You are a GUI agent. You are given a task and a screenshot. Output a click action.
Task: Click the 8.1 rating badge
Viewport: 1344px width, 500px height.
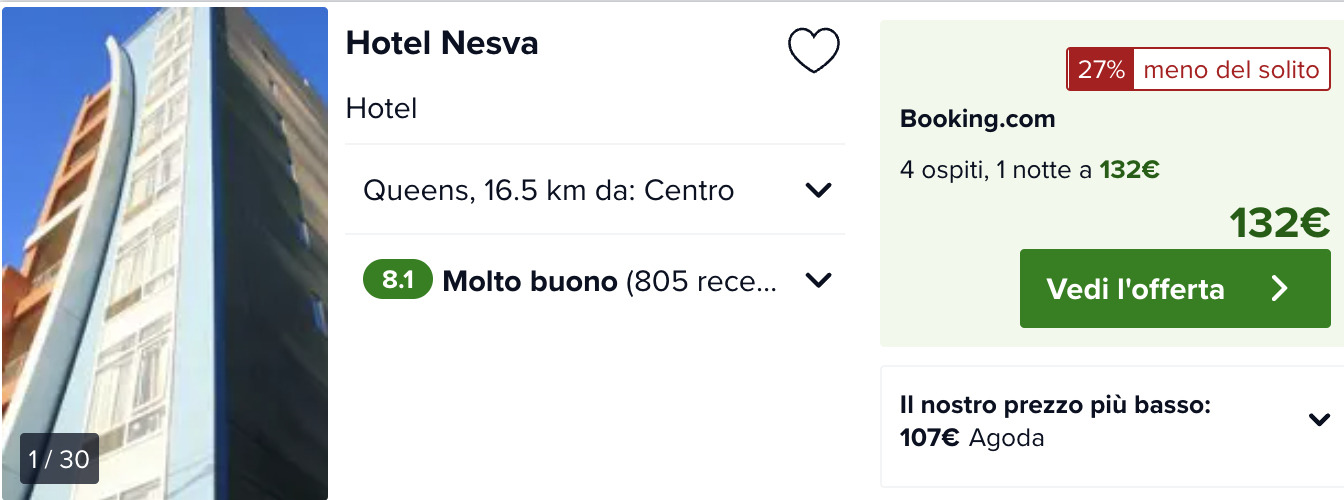(398, 281)
